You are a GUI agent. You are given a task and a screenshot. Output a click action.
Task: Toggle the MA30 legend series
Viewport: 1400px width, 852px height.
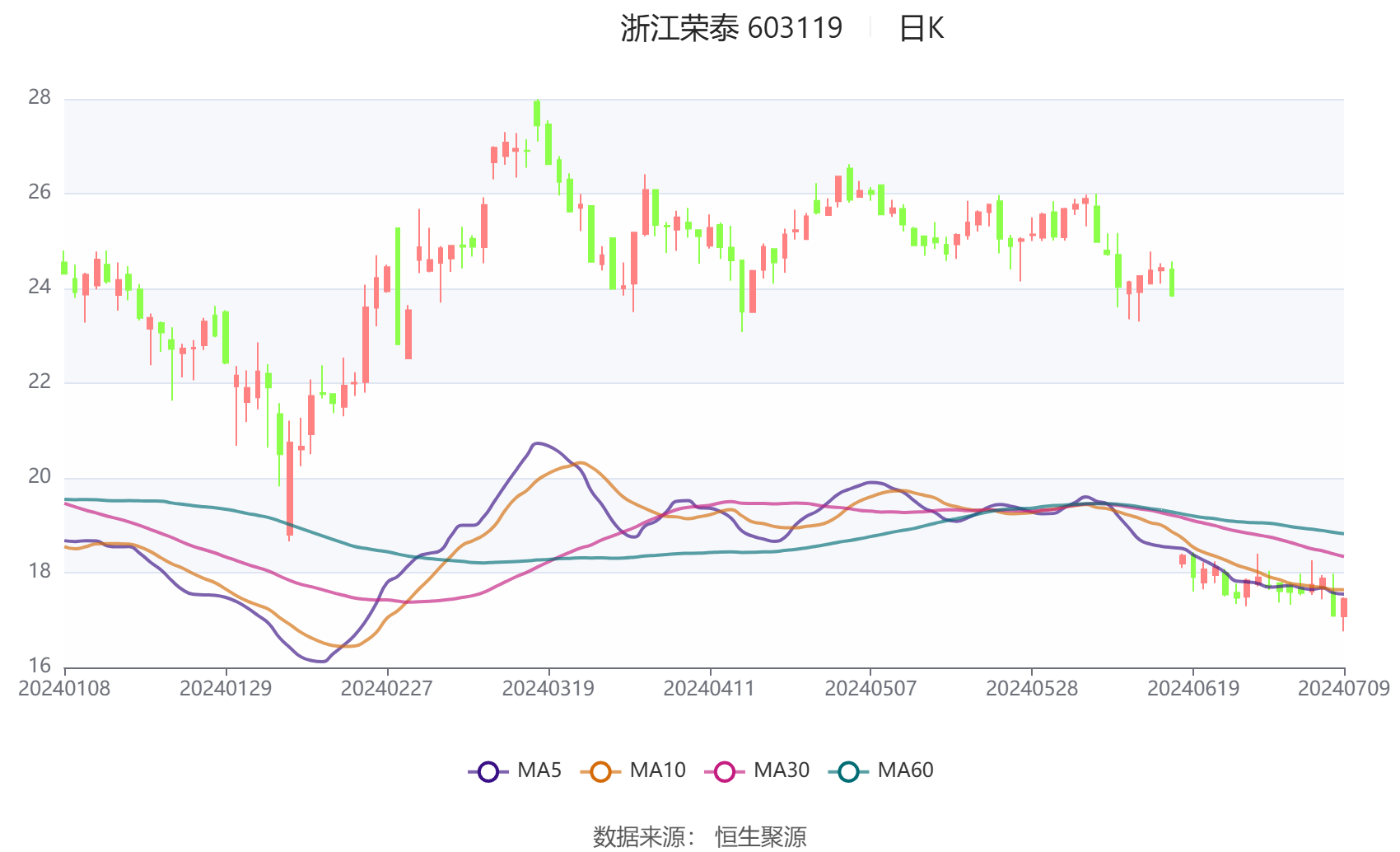point(757,771)
